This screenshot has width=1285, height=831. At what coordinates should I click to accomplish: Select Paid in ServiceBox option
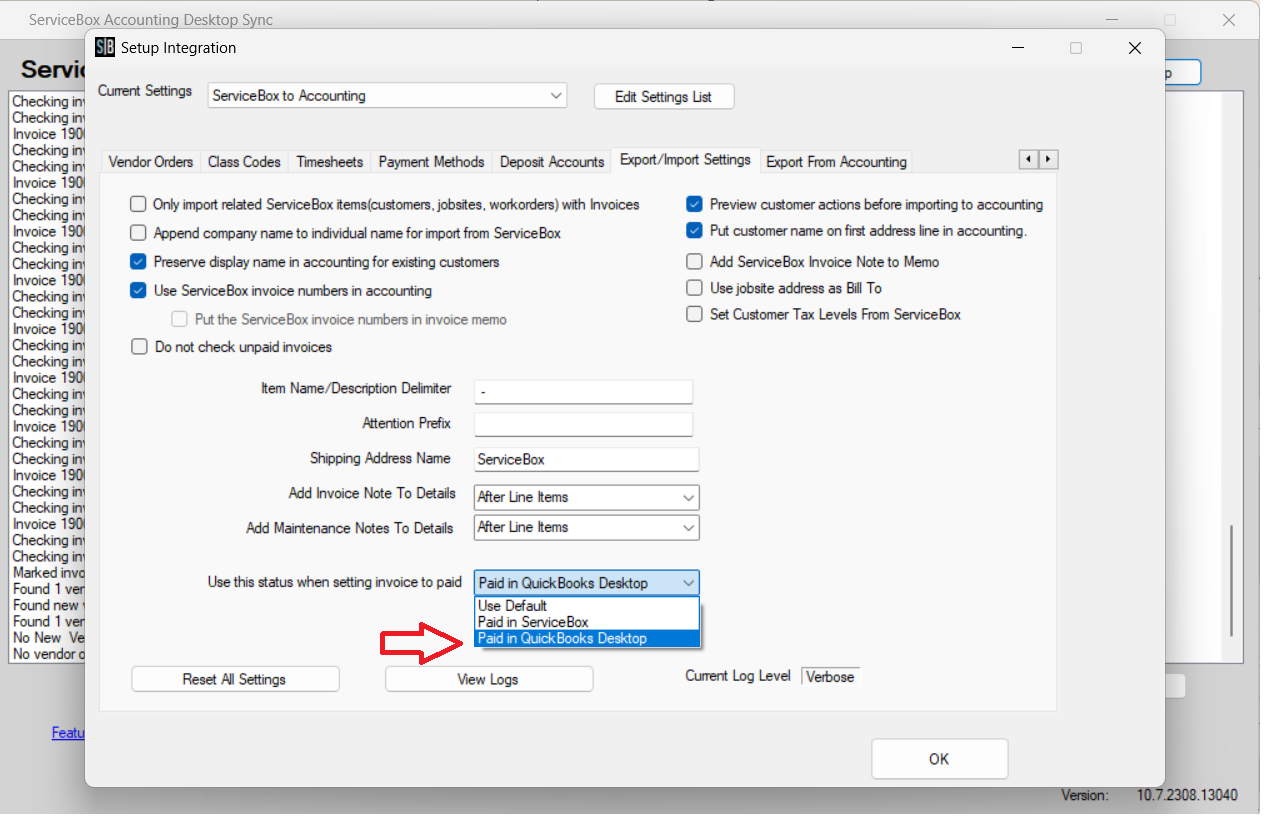[586, 622]
